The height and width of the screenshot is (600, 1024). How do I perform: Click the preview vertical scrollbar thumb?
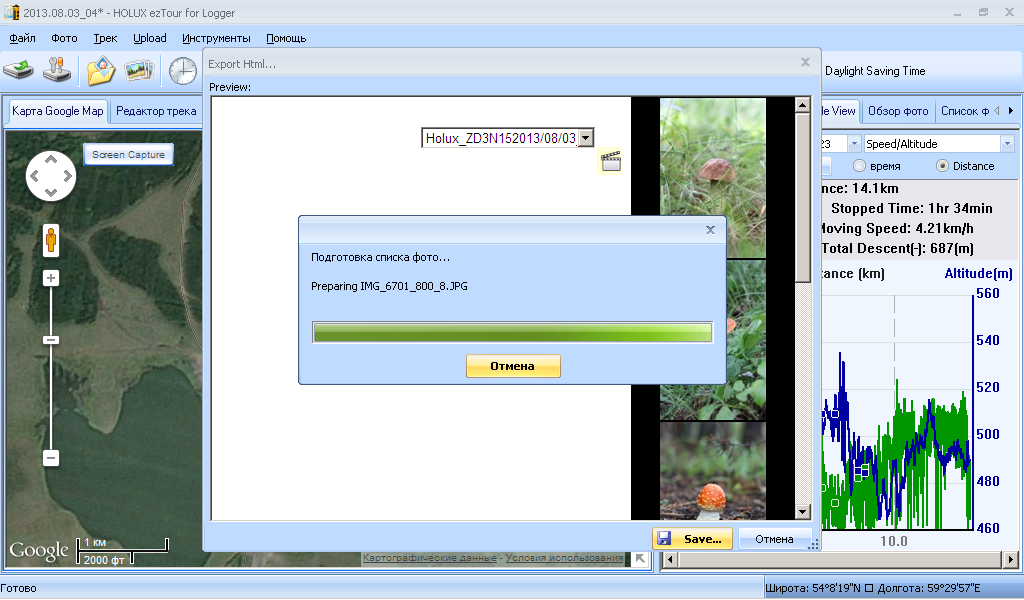tap(803, 198)
